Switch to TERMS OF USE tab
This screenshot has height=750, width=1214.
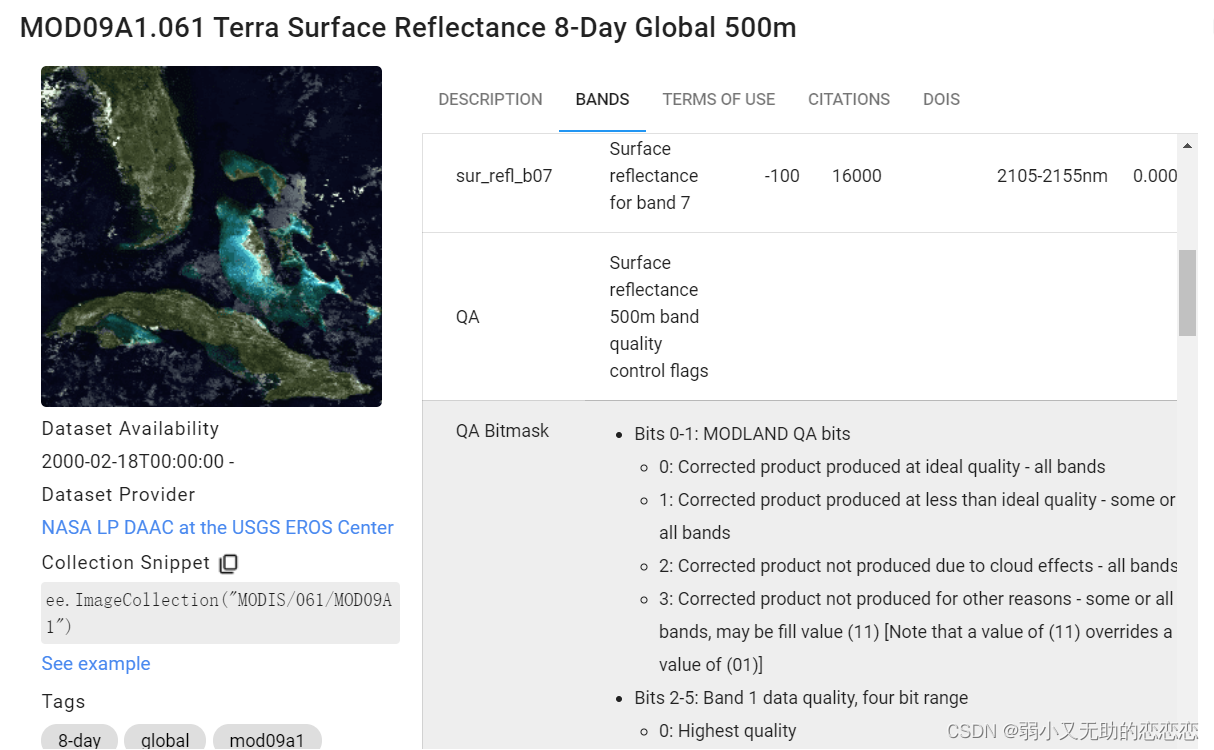[718, 99]
